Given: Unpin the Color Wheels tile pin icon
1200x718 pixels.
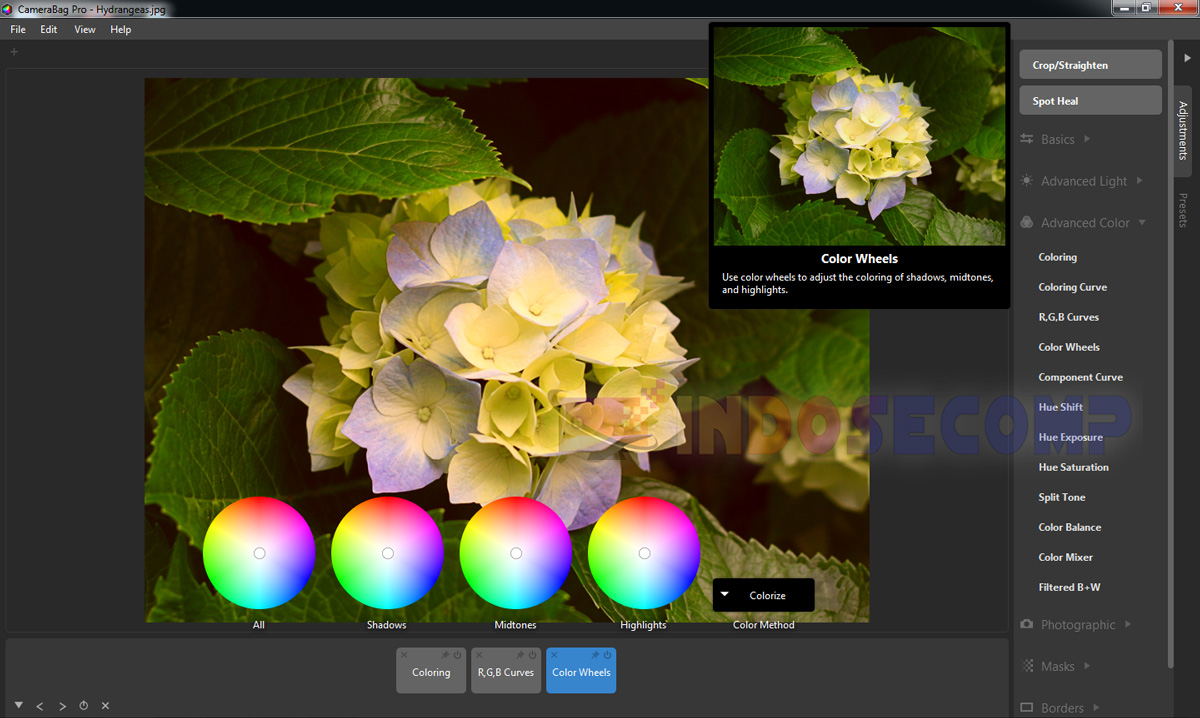Looking at the screenshot, I should pos(593,654).
